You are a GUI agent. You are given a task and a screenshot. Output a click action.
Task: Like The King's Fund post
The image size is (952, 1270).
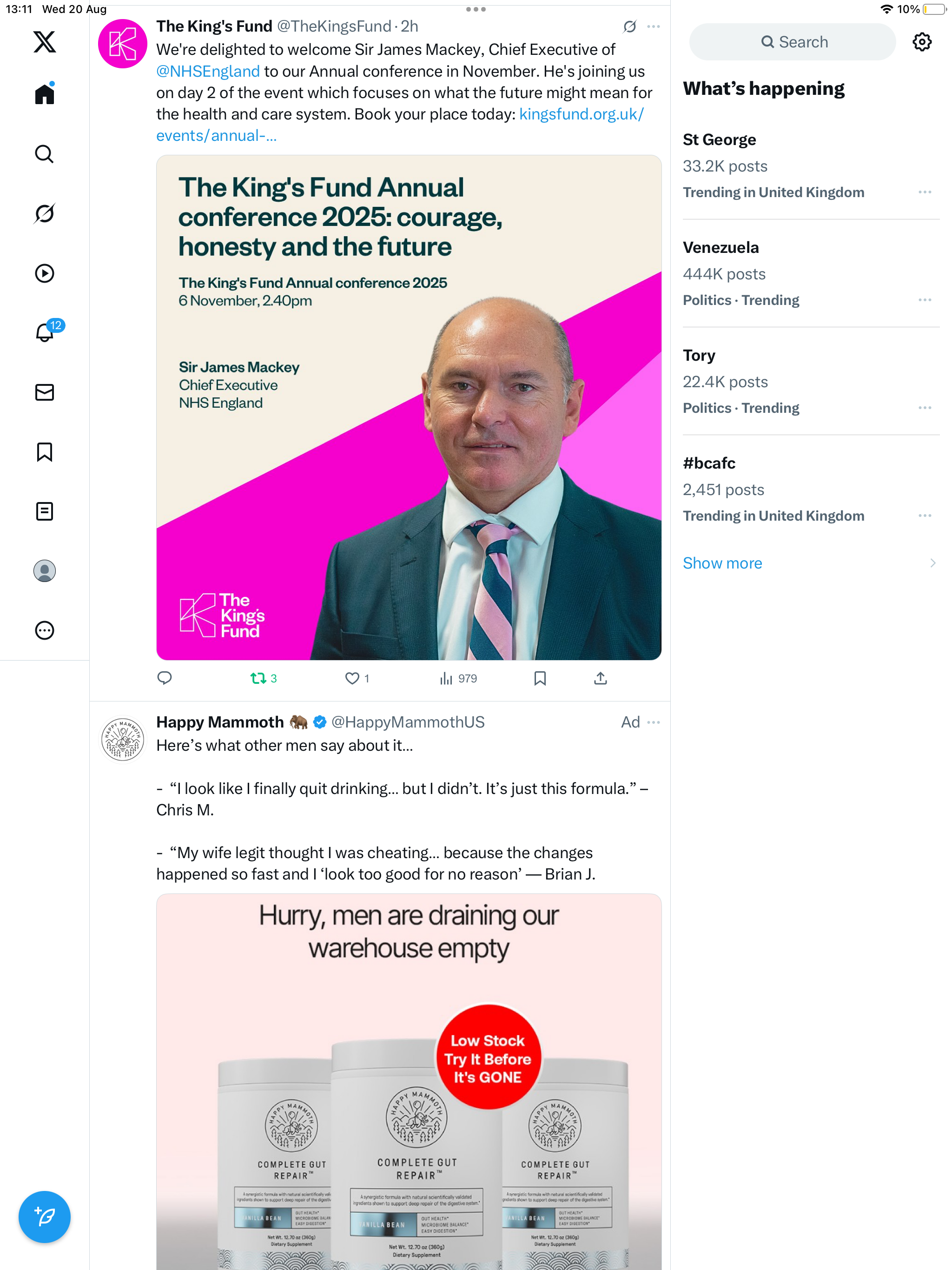(352, 679)
